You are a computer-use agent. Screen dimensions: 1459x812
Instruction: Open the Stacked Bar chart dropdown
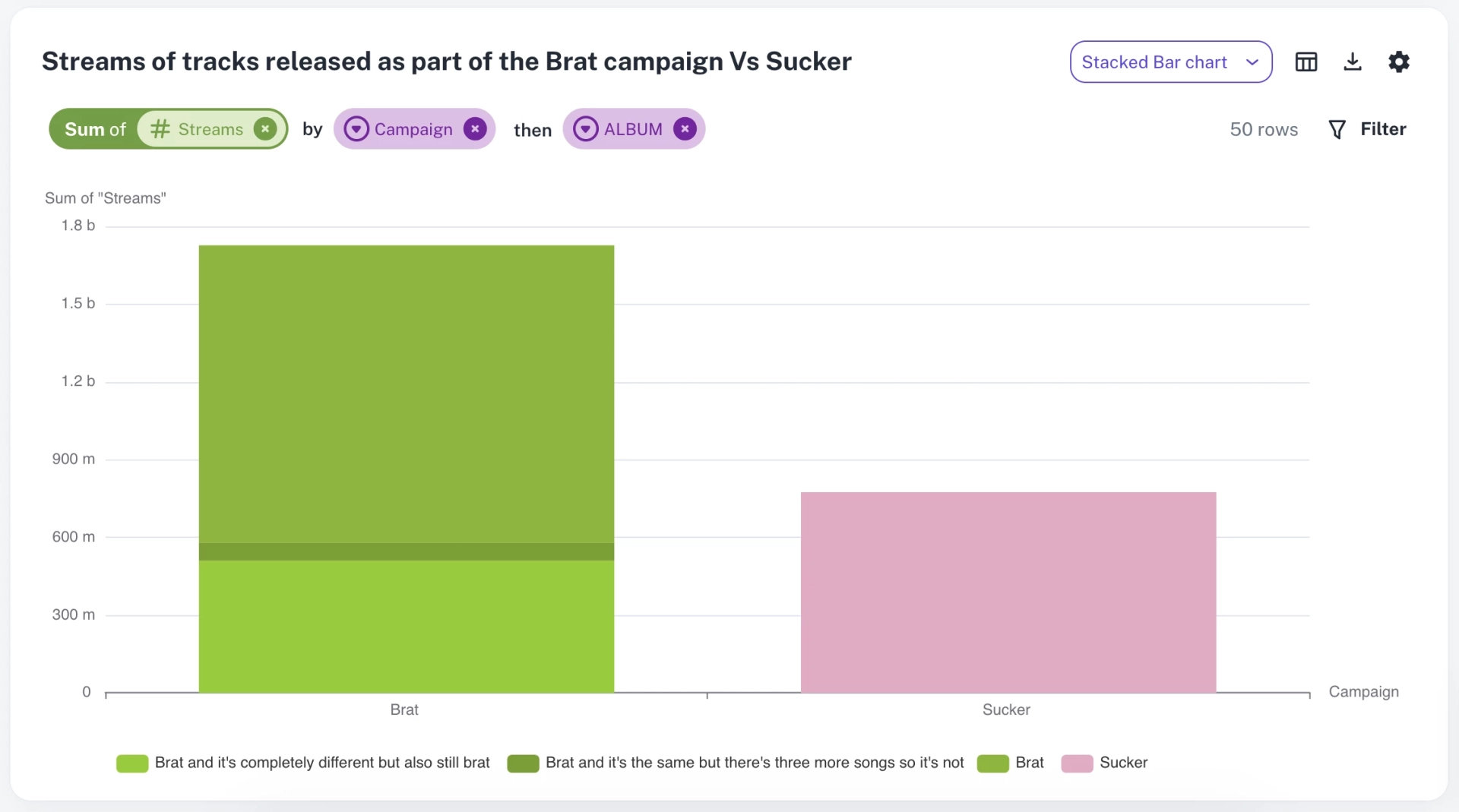pos(1170,62)
